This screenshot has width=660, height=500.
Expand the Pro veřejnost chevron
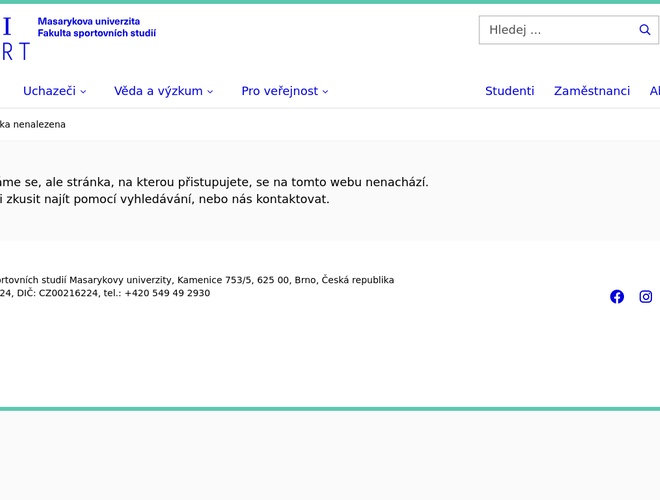tap(325, 92)
